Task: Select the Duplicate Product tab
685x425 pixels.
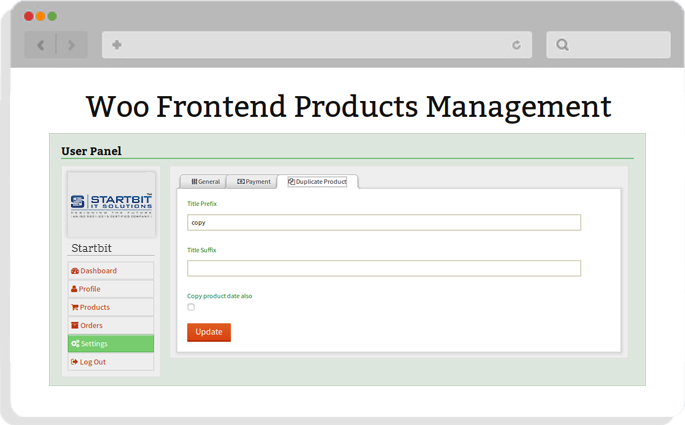Action: 317,182
